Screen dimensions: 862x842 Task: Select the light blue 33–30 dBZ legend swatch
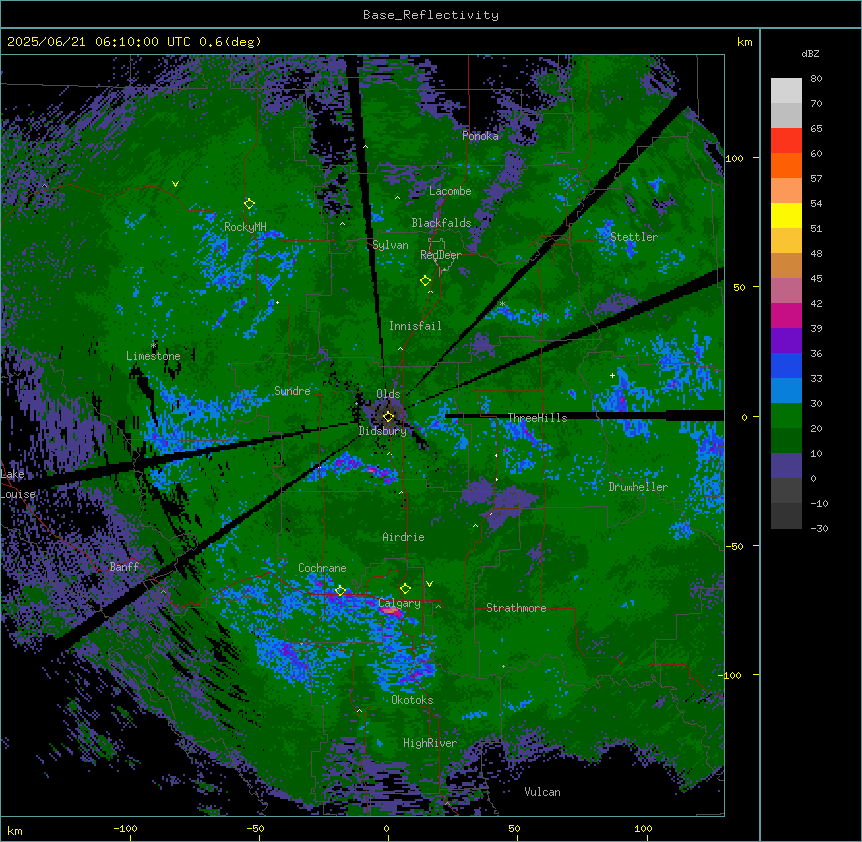point(786,391)
